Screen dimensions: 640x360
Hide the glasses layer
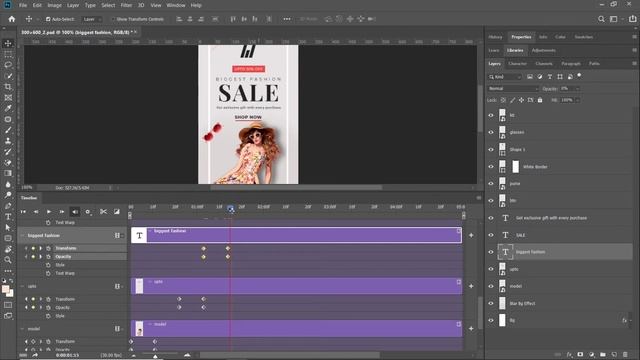pyautogui.click(x=491, y=132)
